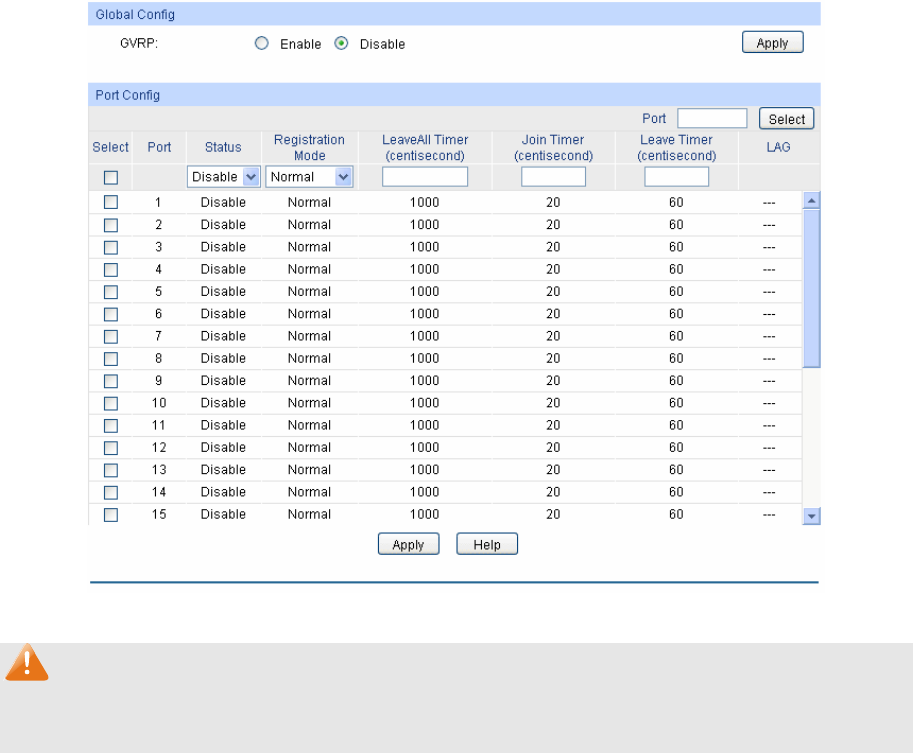Click 1000 LeaveAll value for port 3
Screen dimensions: 913x753
click(x=424, y=247)
